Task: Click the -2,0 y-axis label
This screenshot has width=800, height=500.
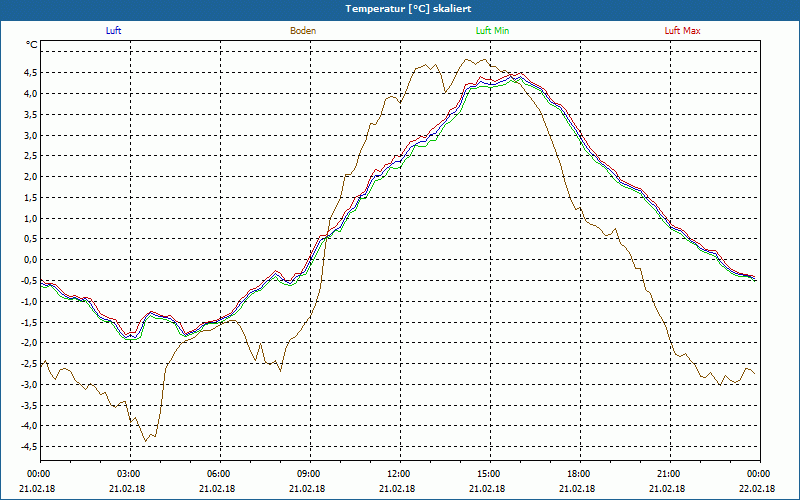Action: [29, 343]
